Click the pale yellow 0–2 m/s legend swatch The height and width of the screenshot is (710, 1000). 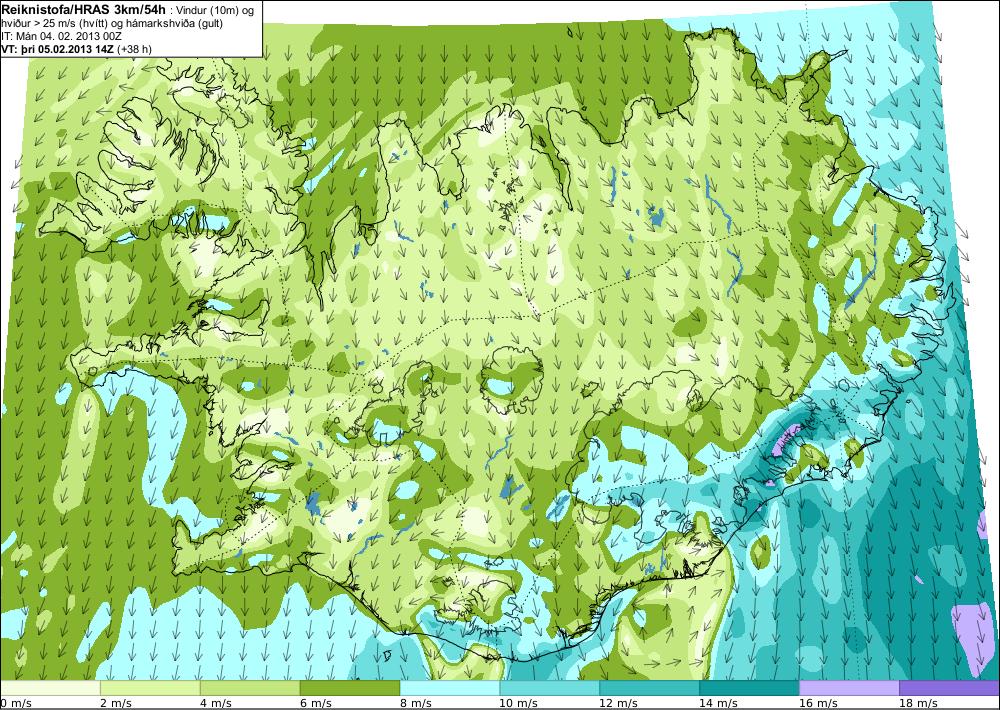coord(50,688)
